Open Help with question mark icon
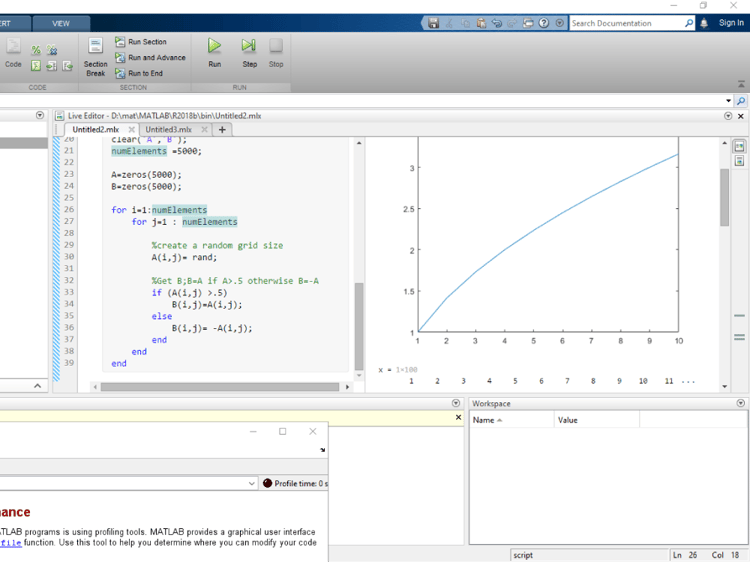 [x=544, y=23]
